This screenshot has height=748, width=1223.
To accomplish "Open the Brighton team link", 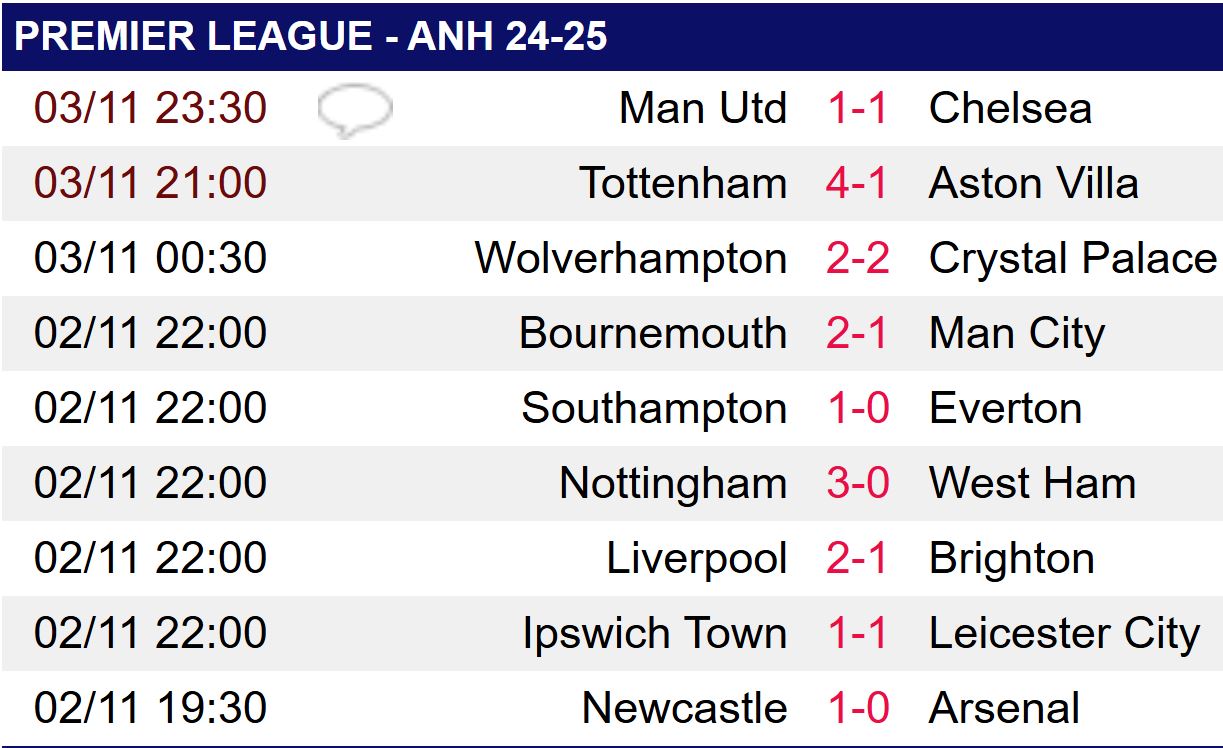I will [1011, 558].
